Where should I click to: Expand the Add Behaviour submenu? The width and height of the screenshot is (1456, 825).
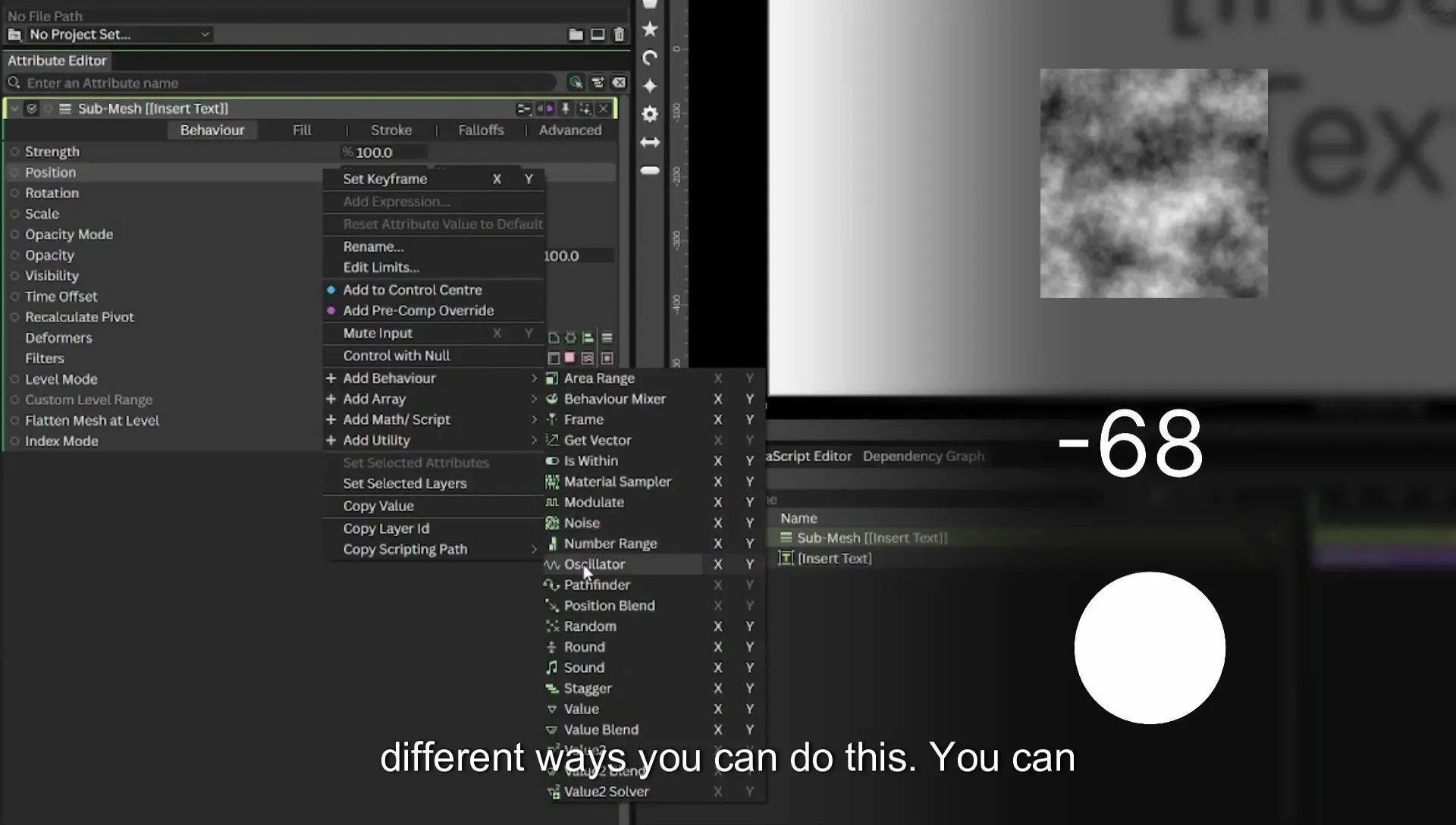pyautogui.click(x=434, y=378)
